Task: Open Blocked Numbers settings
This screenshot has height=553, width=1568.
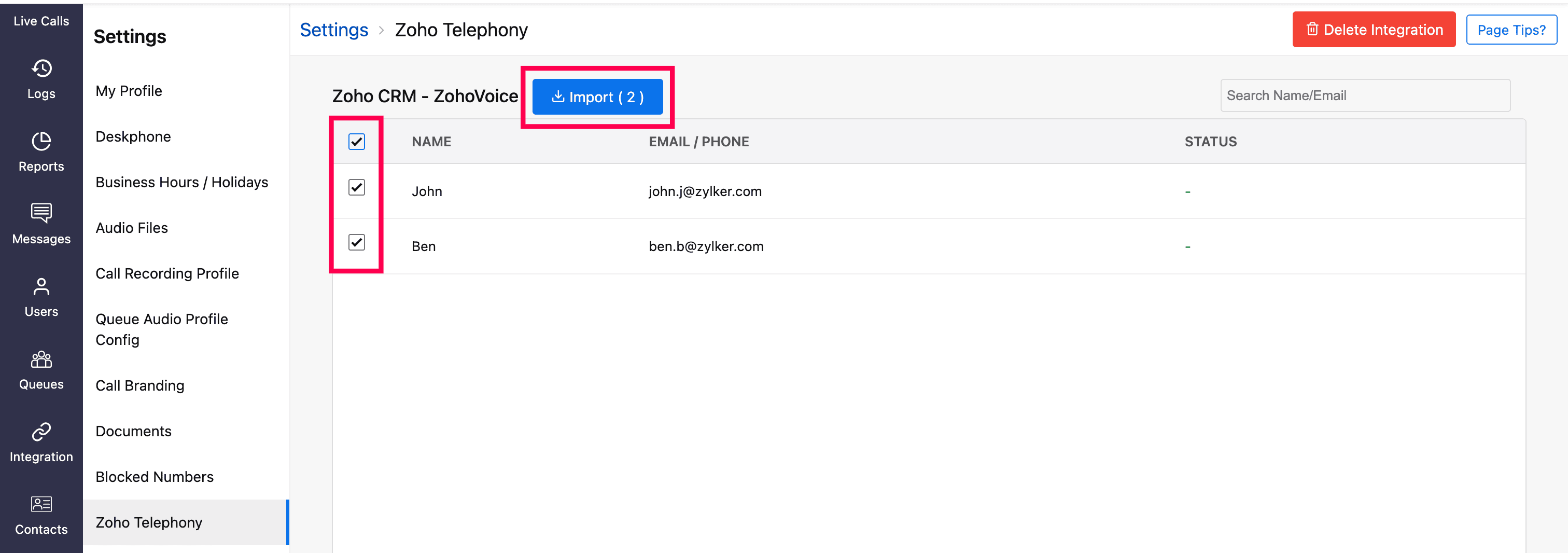Action: 155,477
